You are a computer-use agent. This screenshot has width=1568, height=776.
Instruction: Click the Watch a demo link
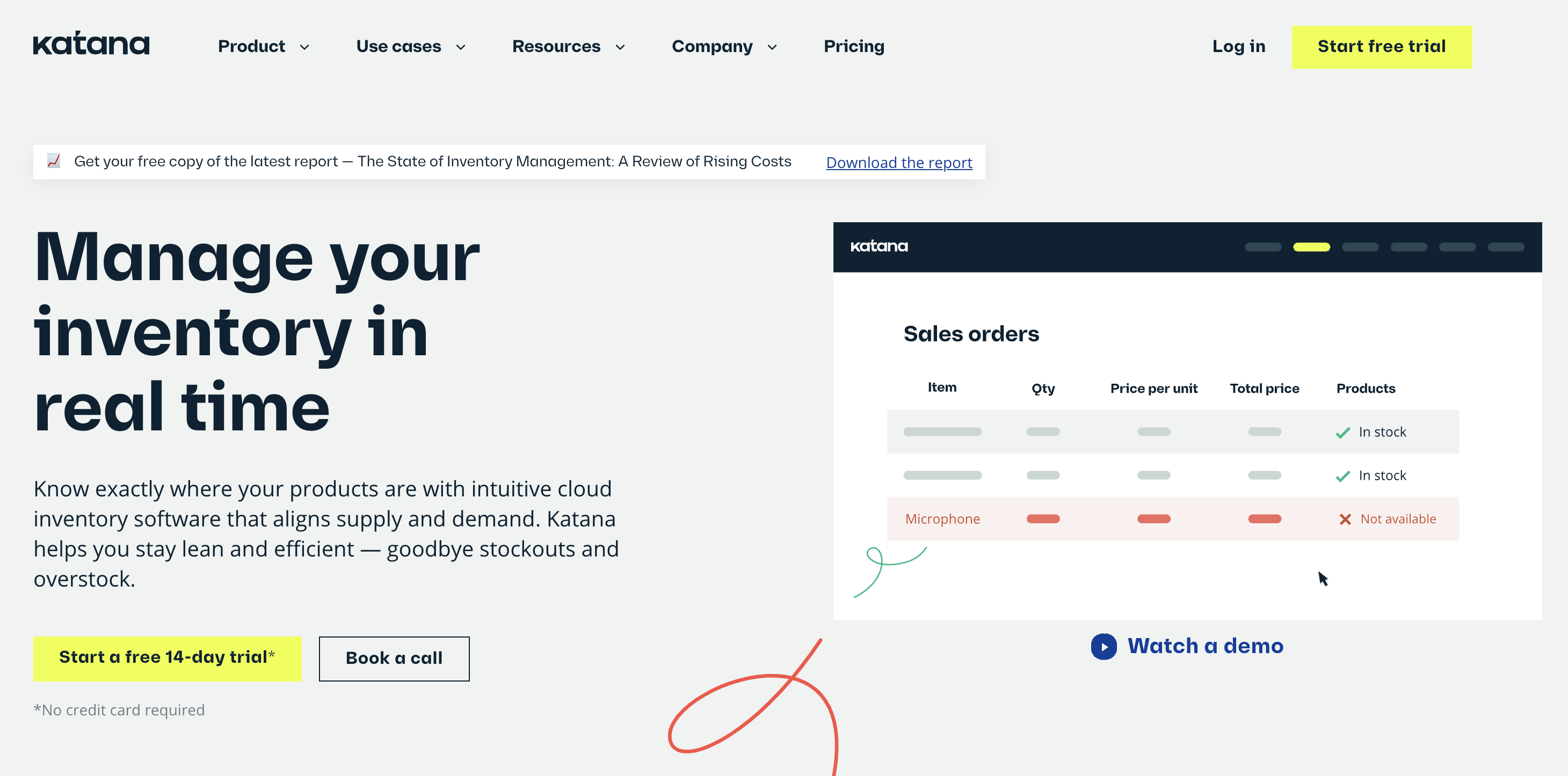pos(1205,645)
